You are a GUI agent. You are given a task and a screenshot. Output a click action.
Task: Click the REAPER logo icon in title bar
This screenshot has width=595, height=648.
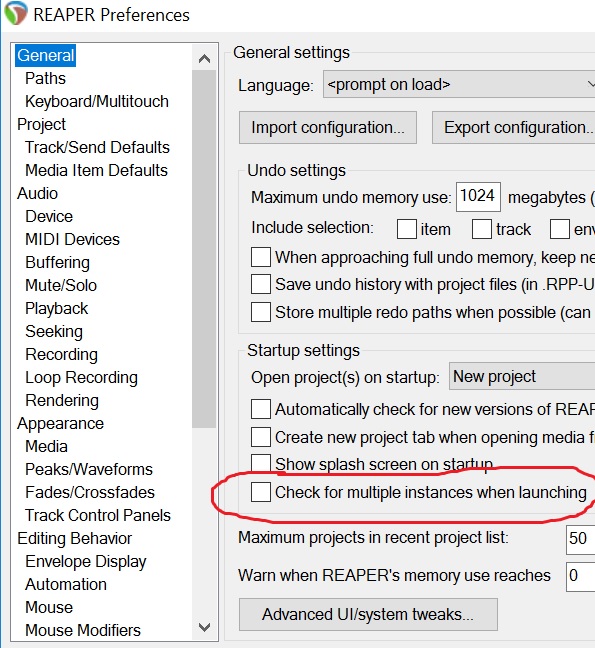coord(16,13)
